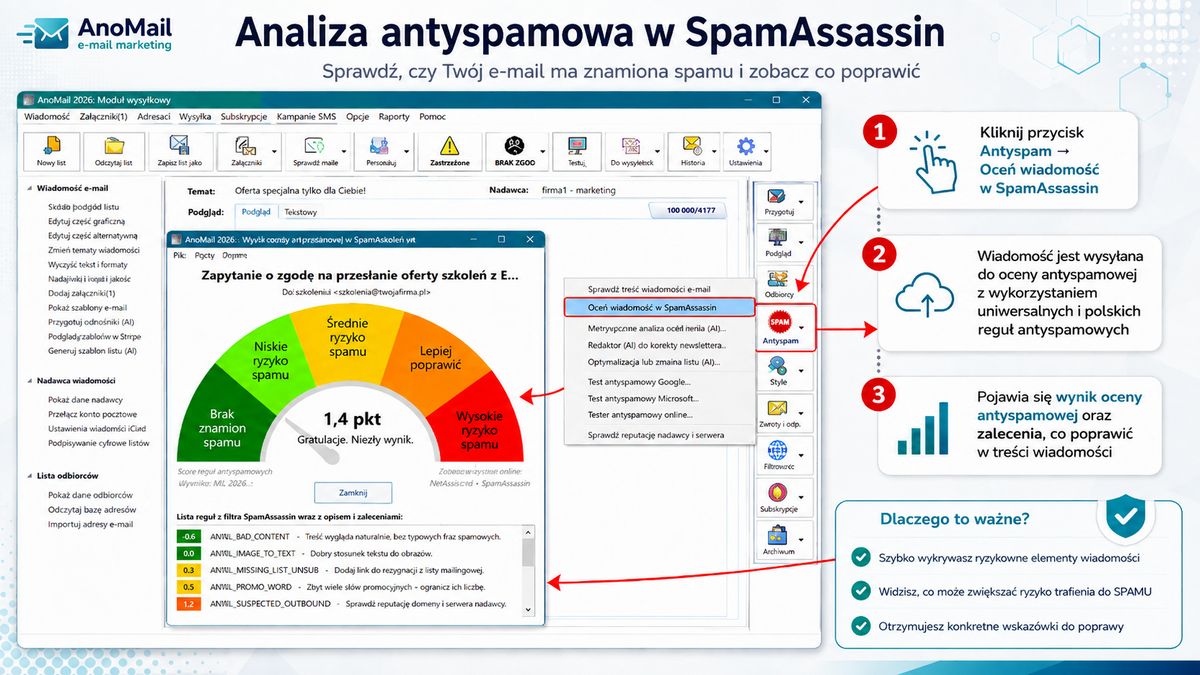Click the Sprawdź maile toolbar icon
Screen dimensions: 1200x675
315,145
